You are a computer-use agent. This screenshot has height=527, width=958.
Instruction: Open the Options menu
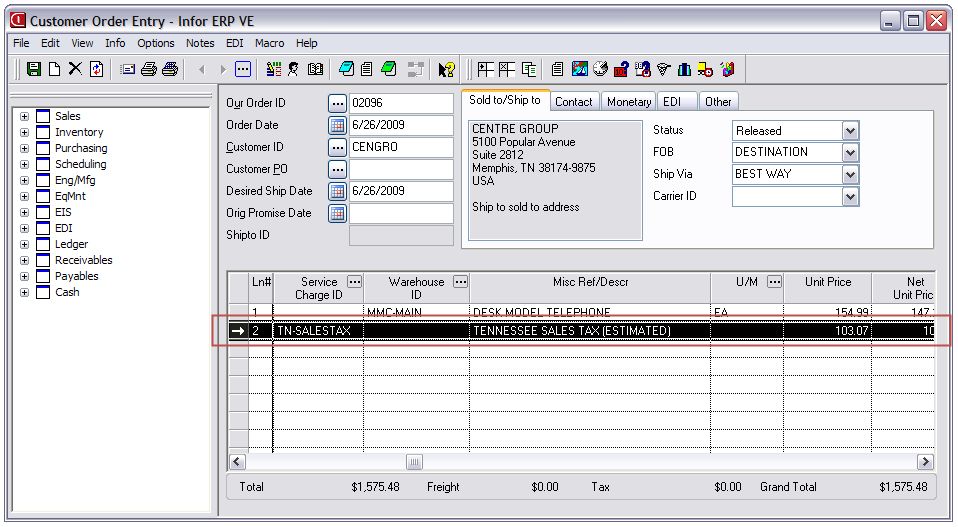click(156, 43)
